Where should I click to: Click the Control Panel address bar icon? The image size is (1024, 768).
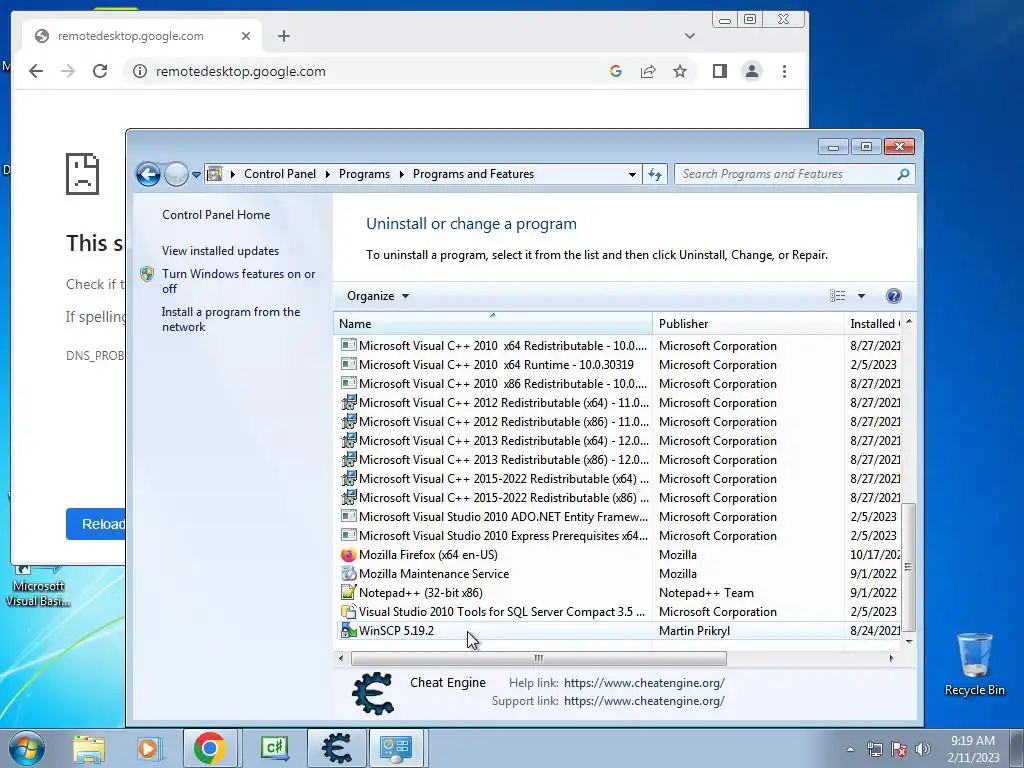(x=214, y=174)
